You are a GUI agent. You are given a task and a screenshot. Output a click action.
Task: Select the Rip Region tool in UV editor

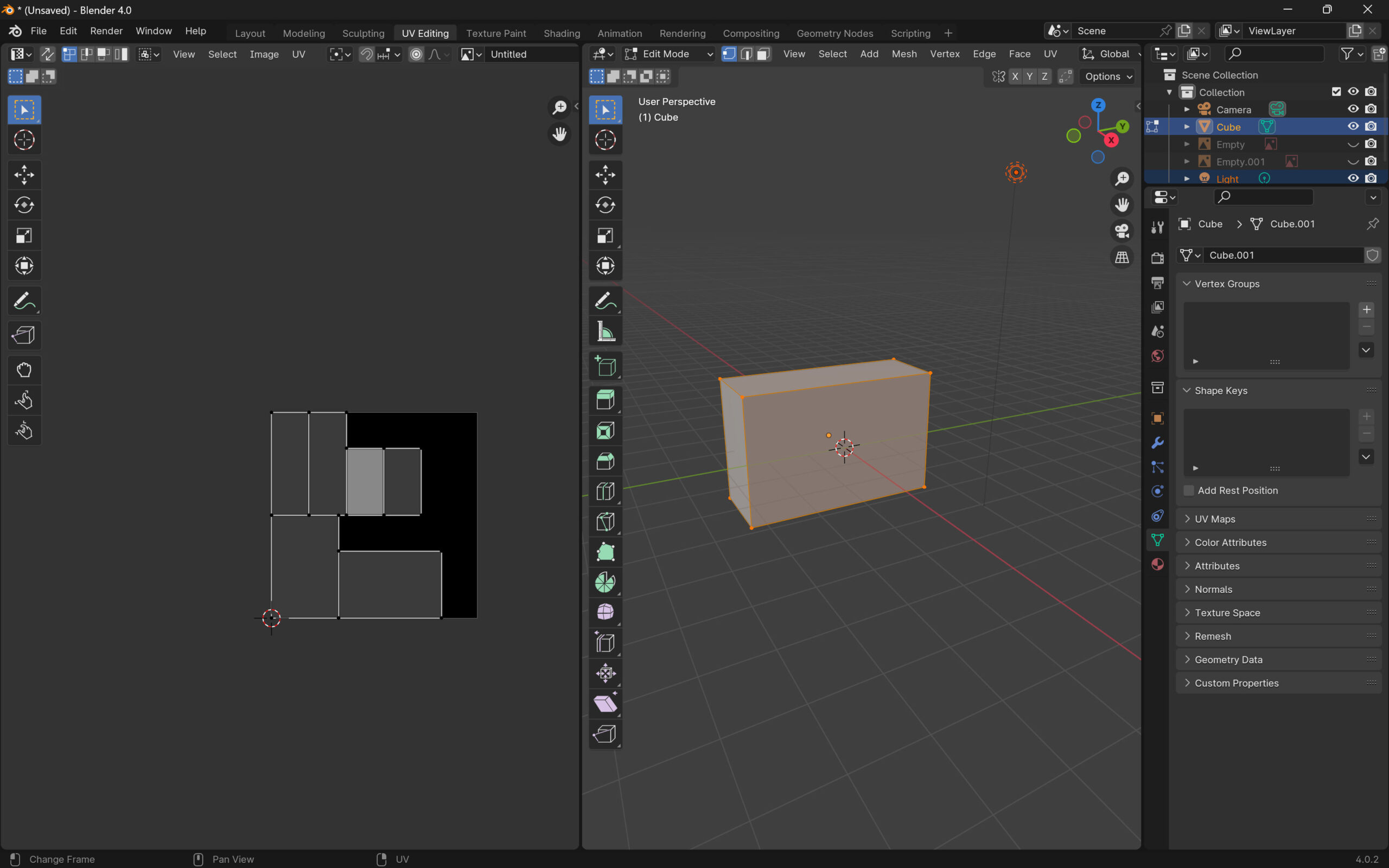[x=24, y=335]
